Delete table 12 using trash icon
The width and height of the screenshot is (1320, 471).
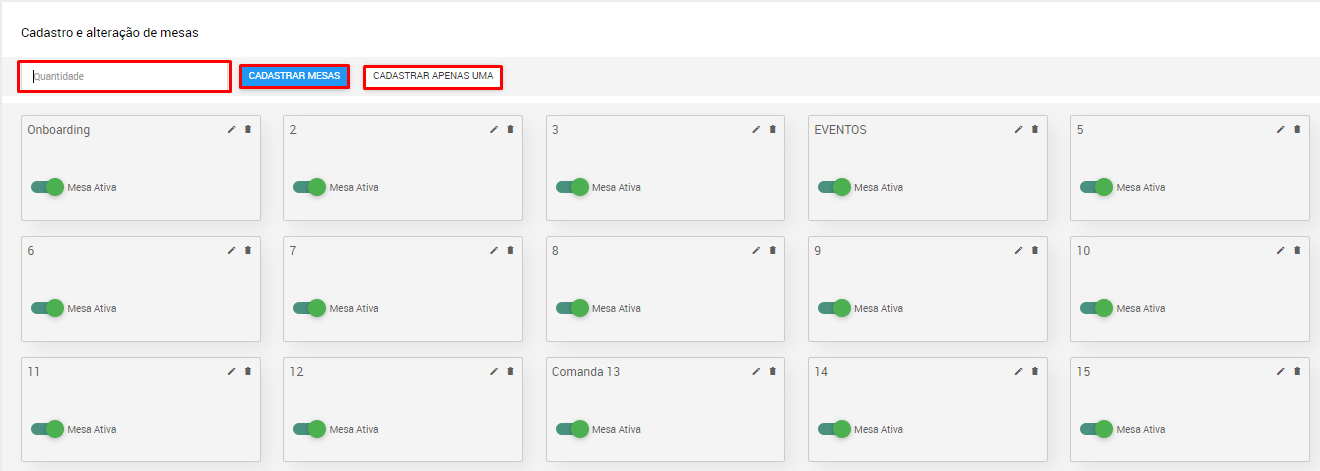[x=510, y=371]
